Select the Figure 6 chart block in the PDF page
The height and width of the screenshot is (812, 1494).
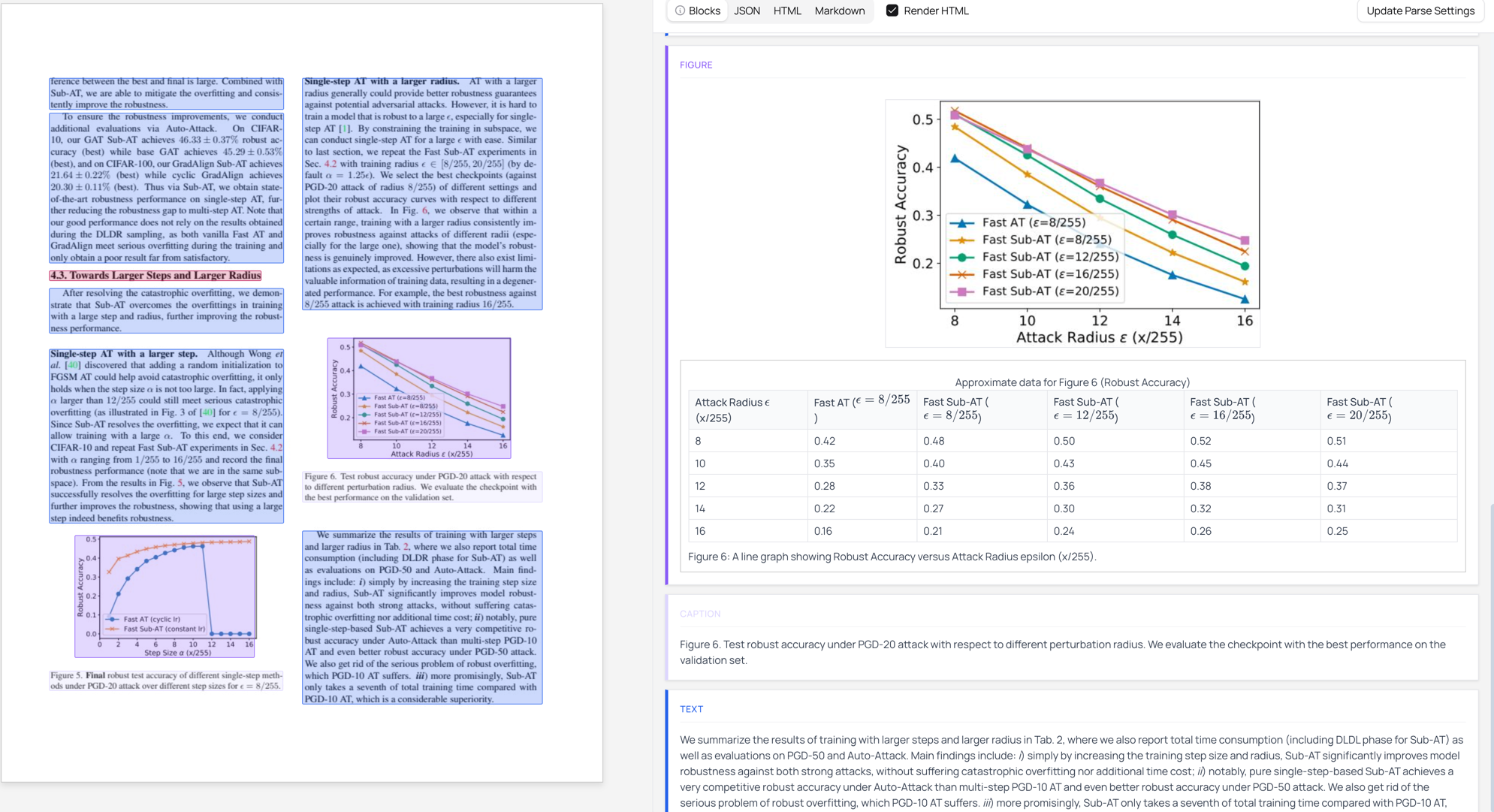[419, 398]
